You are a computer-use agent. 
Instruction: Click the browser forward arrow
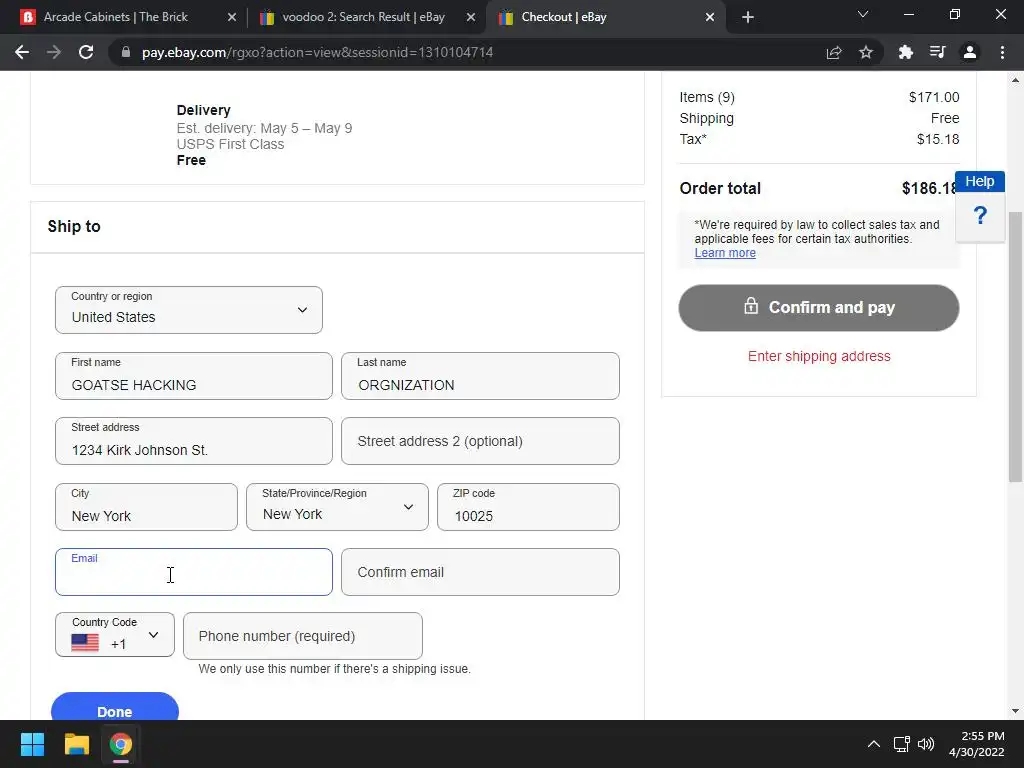(x=54, y=52)
